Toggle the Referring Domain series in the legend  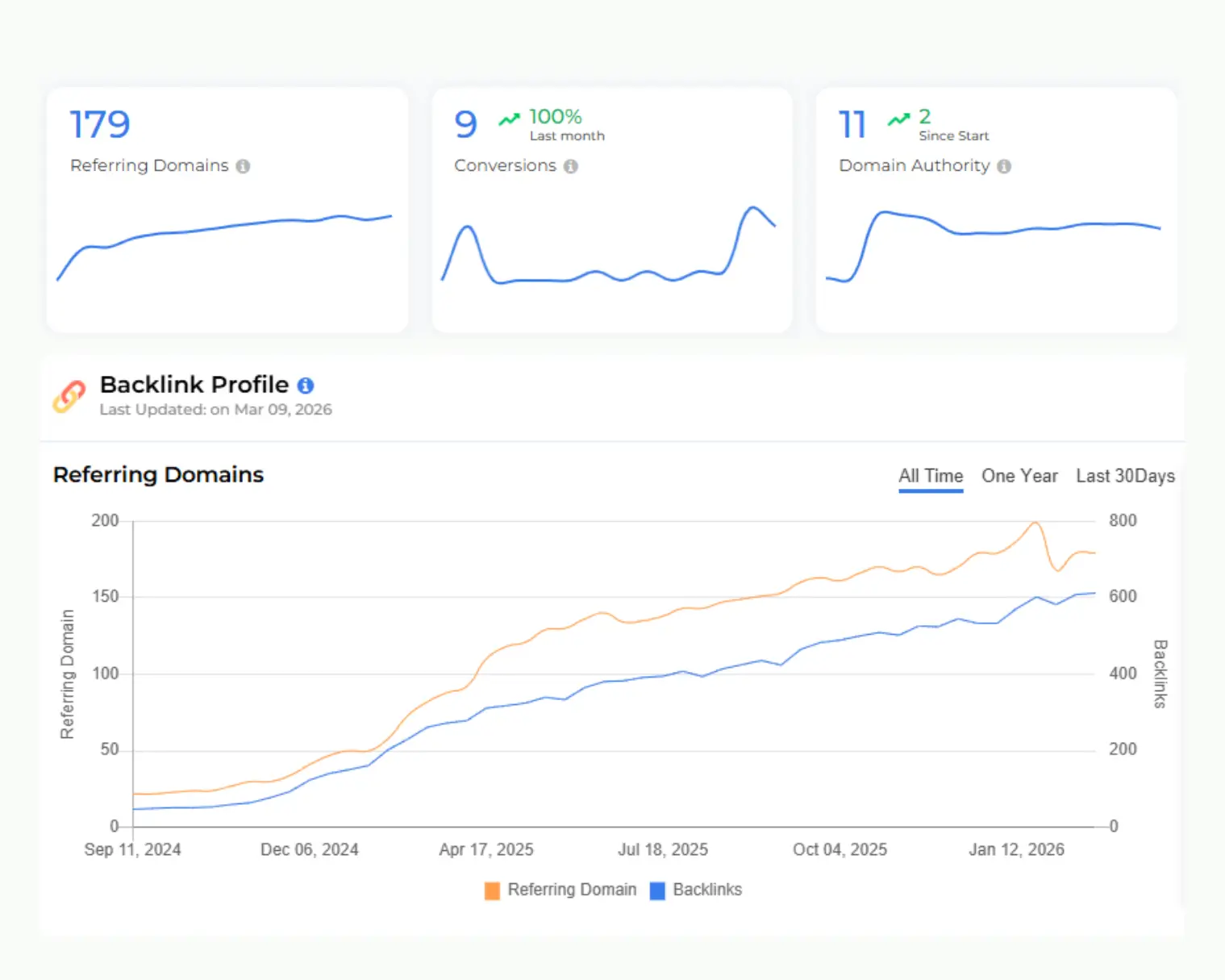[571, 890]
